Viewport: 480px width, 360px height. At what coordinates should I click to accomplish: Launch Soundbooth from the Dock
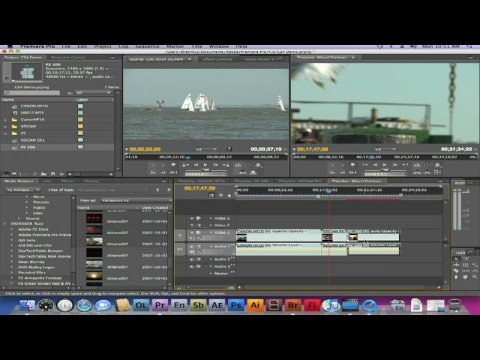198,305
